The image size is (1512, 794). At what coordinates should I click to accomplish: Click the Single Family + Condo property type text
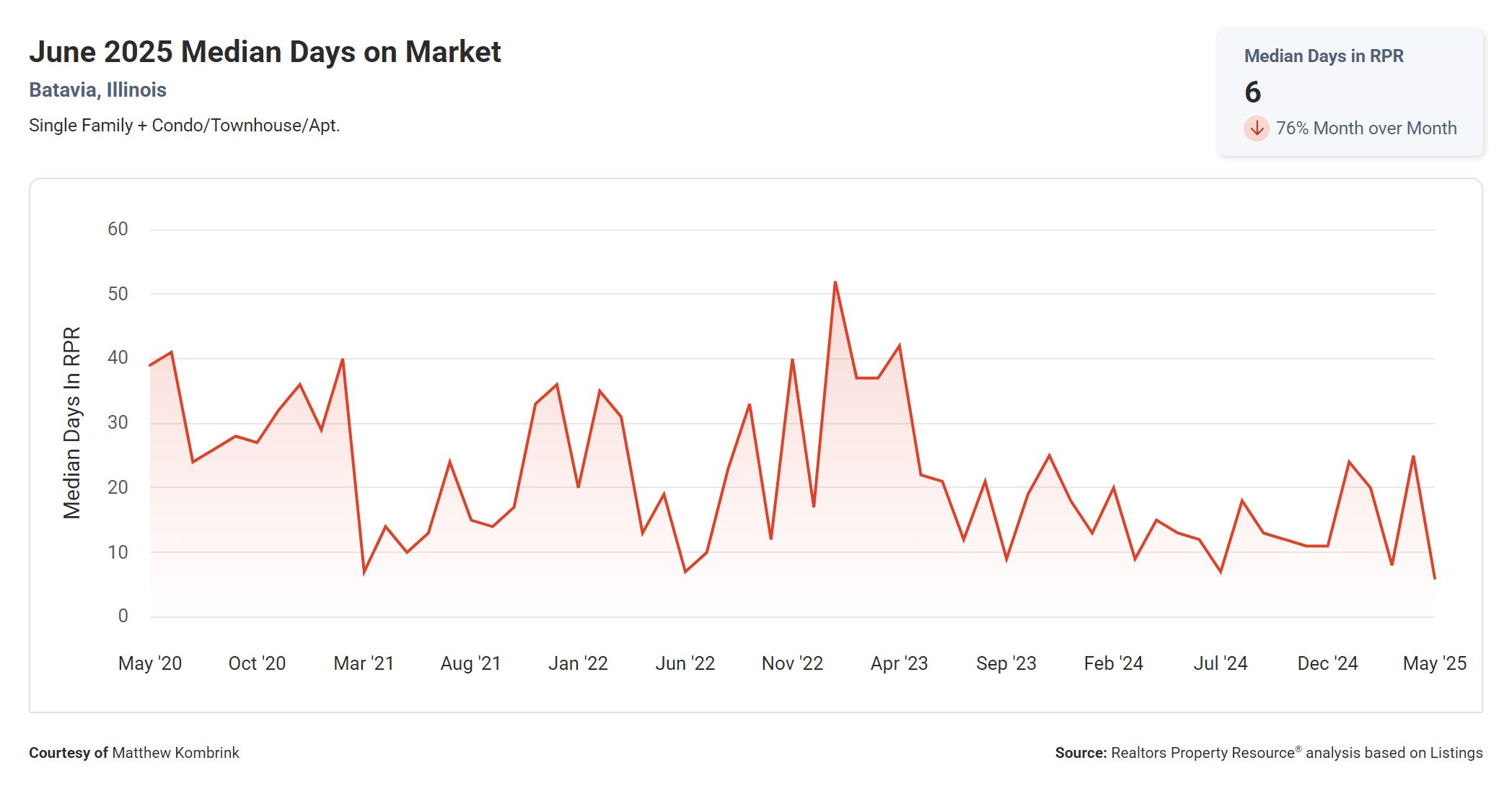pos(184,126)
